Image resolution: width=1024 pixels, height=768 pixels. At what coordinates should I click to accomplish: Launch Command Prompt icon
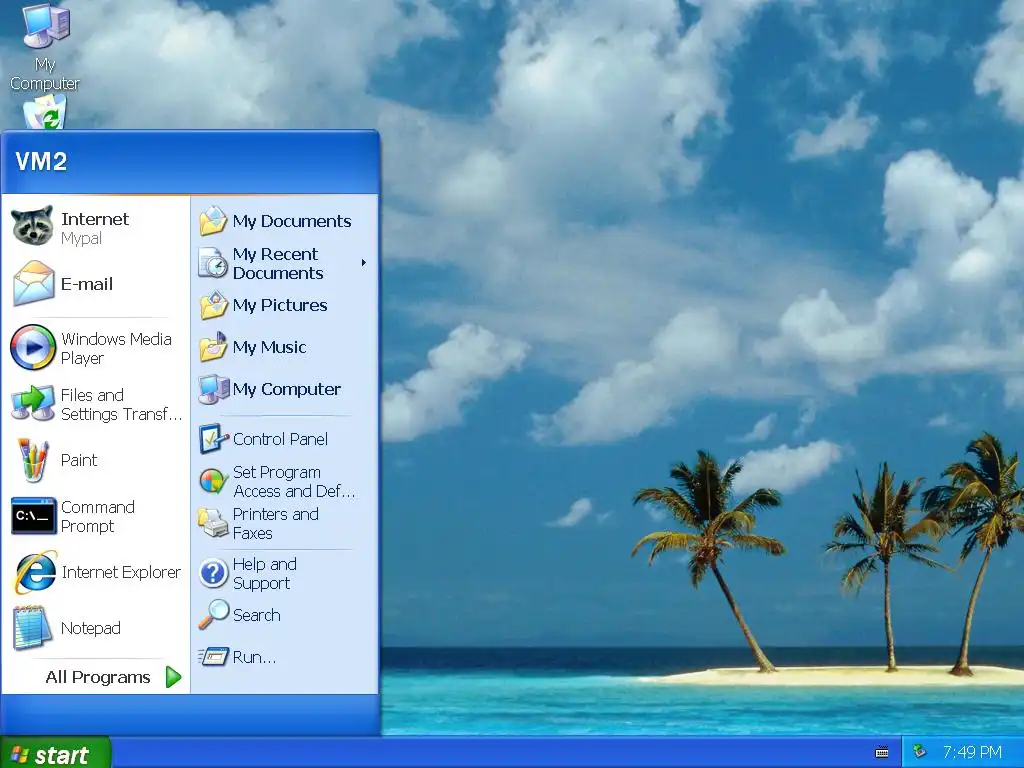click(x=33, y=516)
